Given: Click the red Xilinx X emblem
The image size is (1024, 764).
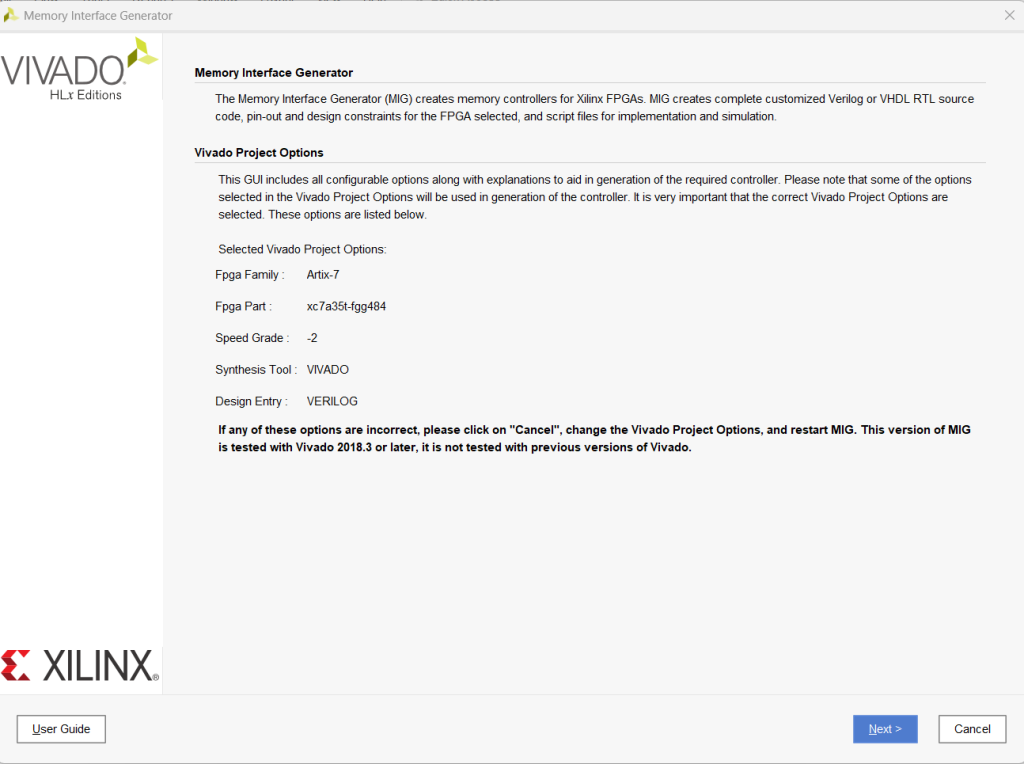Looking at the screenshot, I should (x=16, y=665).
